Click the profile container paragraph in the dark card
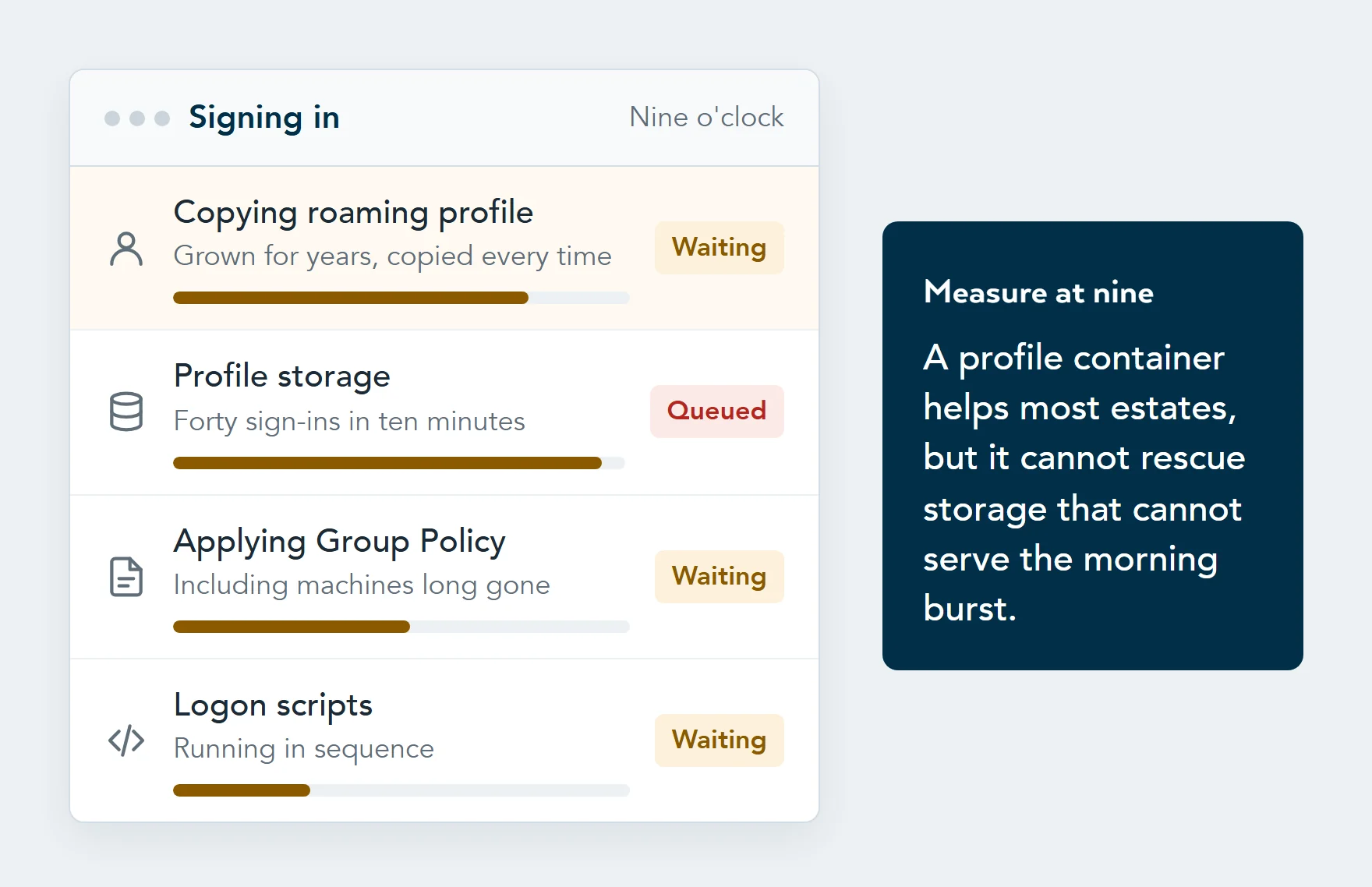1372x887 pixels. click(x=1084, y=483)
